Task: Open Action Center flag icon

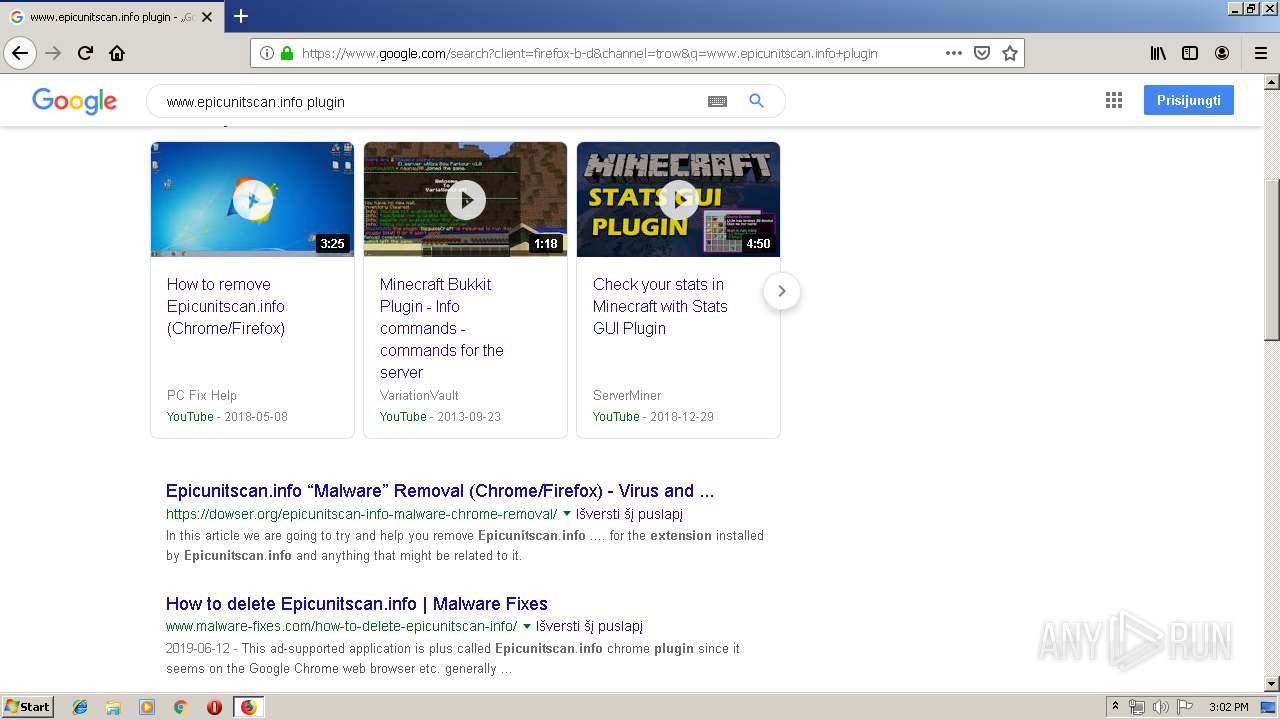Action: point(1184,707)
